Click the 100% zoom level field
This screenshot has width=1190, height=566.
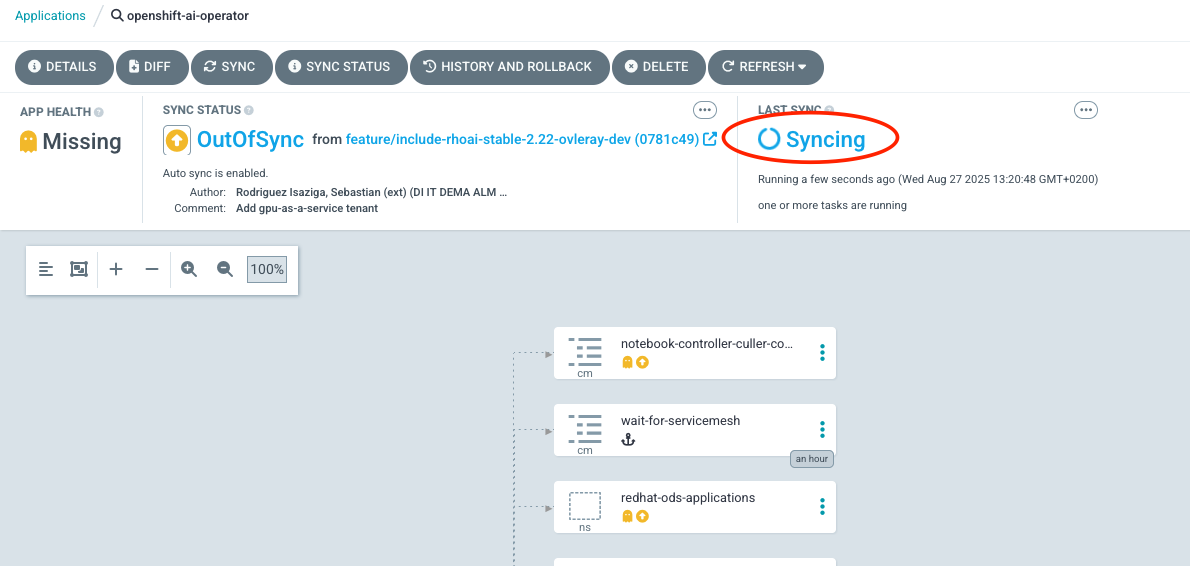point(267,269)
